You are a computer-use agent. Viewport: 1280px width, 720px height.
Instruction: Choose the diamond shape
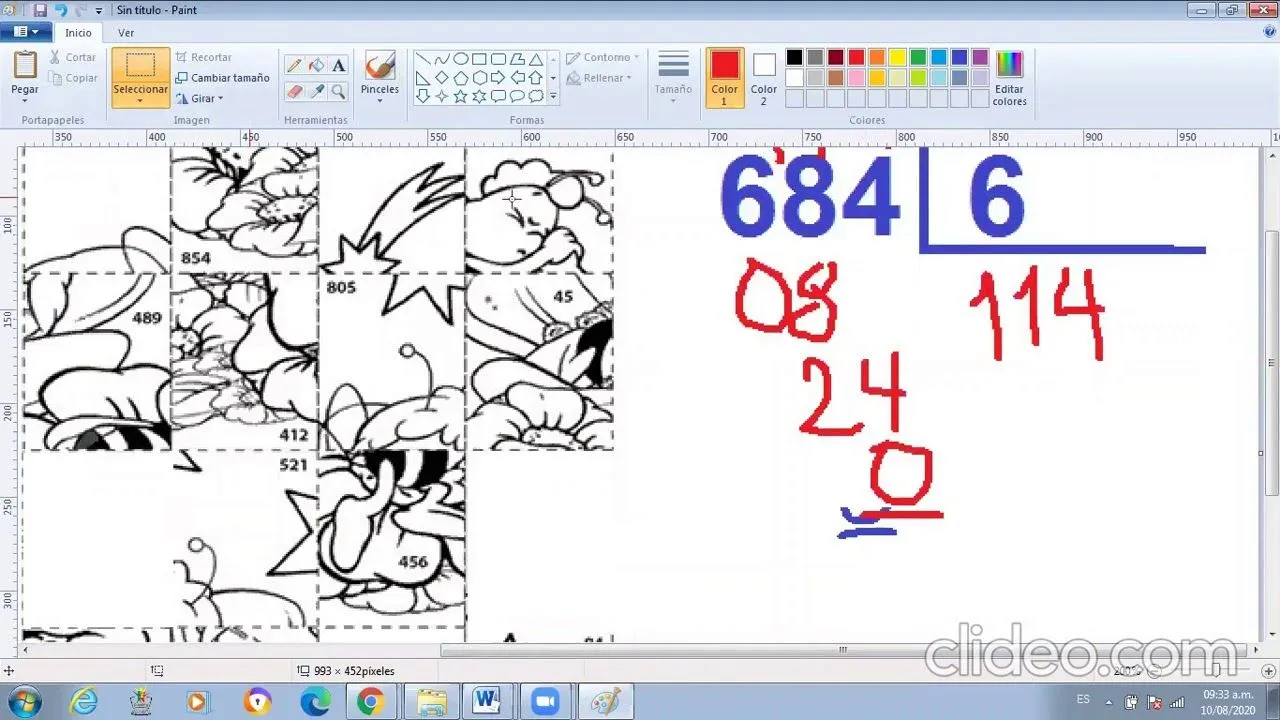click(x=441, y=78)
